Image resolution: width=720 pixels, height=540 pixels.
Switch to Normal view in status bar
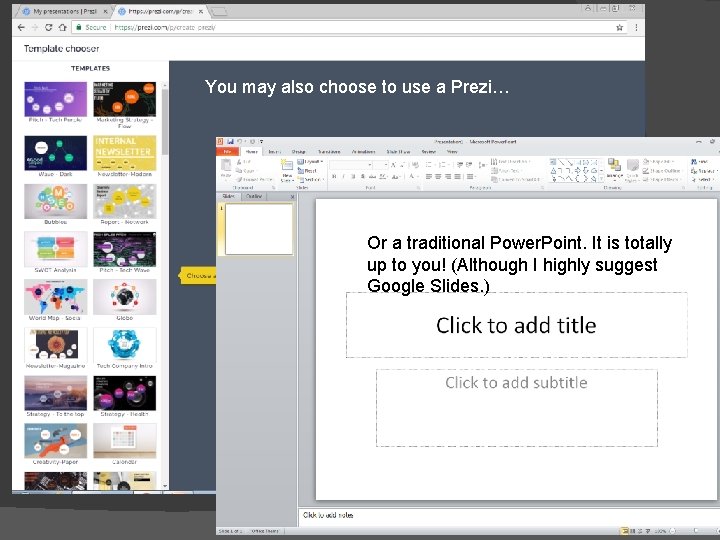click(x=624, y=531)
